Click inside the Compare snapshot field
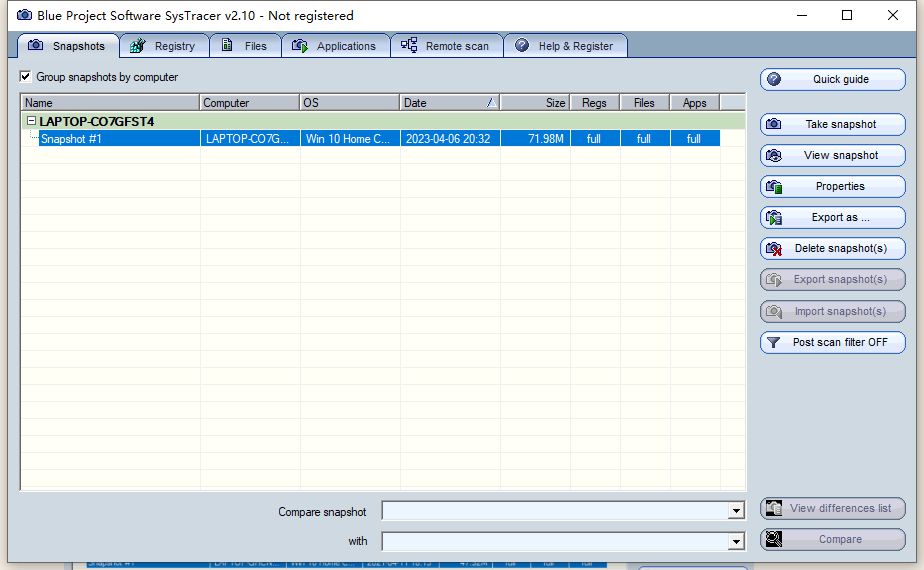This screenshot has width=924, height=570. [555, 510]
